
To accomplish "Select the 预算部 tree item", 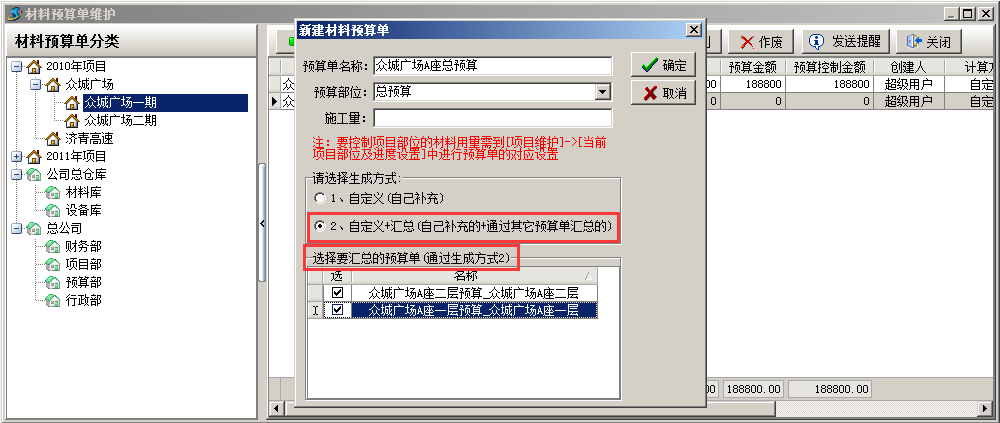I will [84, 282].
